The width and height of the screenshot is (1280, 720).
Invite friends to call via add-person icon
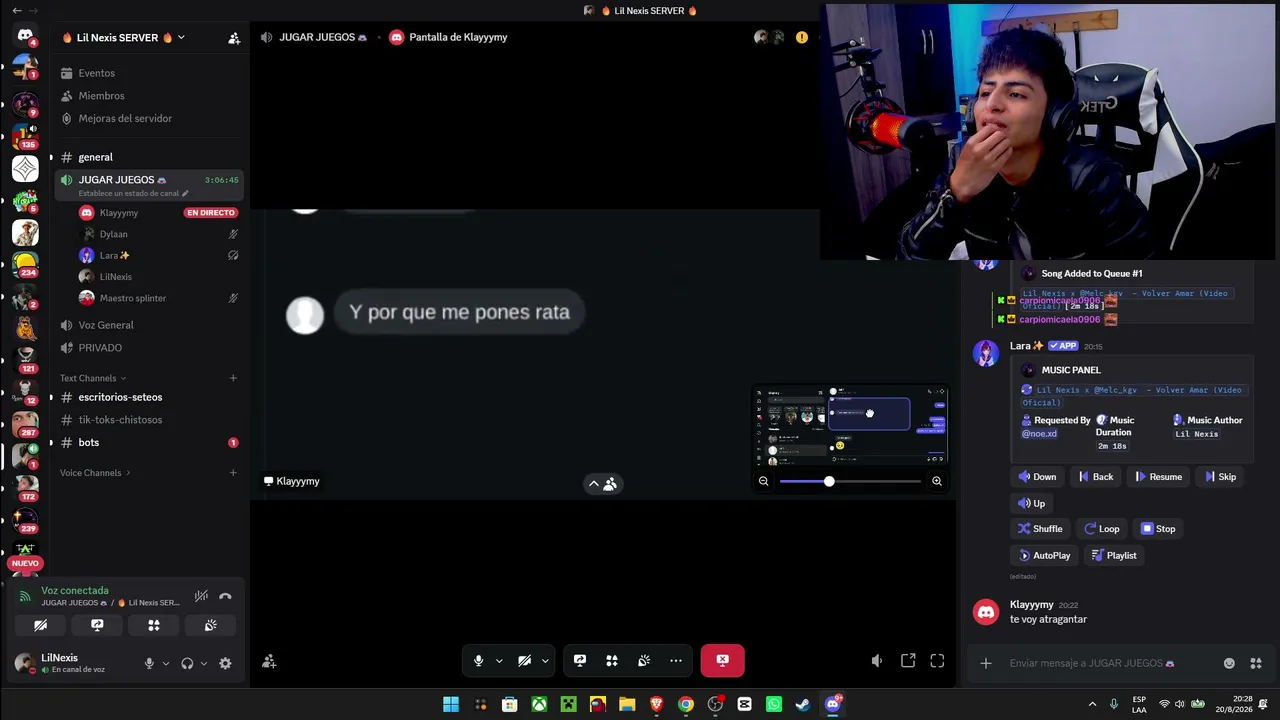click(x=269, y=661)
